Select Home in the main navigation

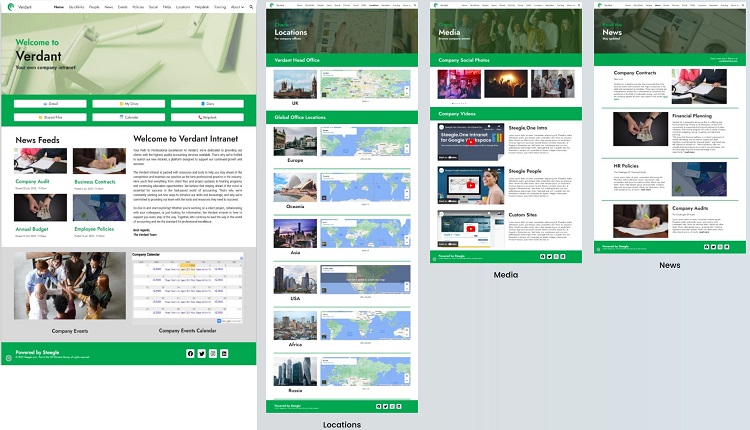58,7
